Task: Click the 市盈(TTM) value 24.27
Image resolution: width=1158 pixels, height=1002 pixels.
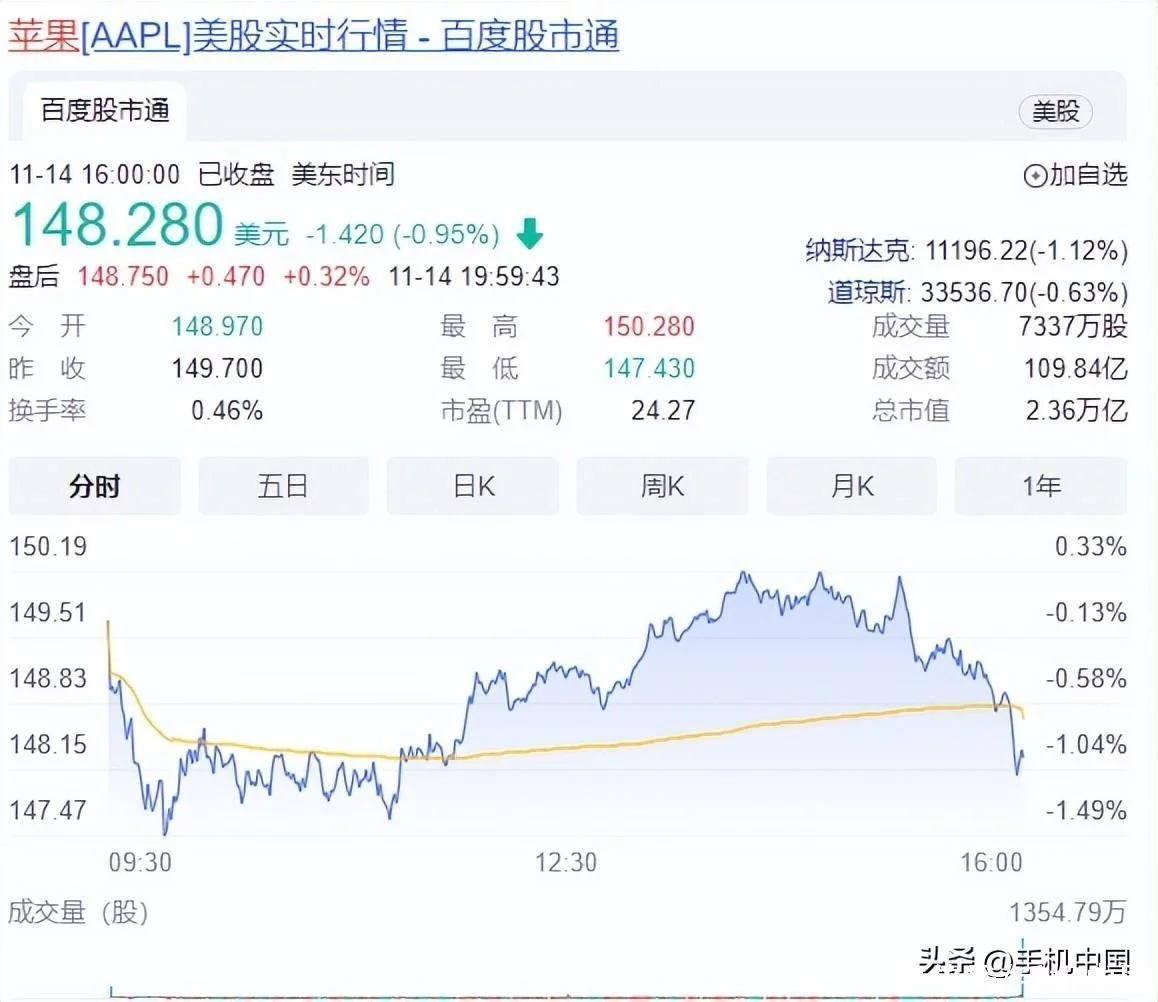Action: (663, 411)
